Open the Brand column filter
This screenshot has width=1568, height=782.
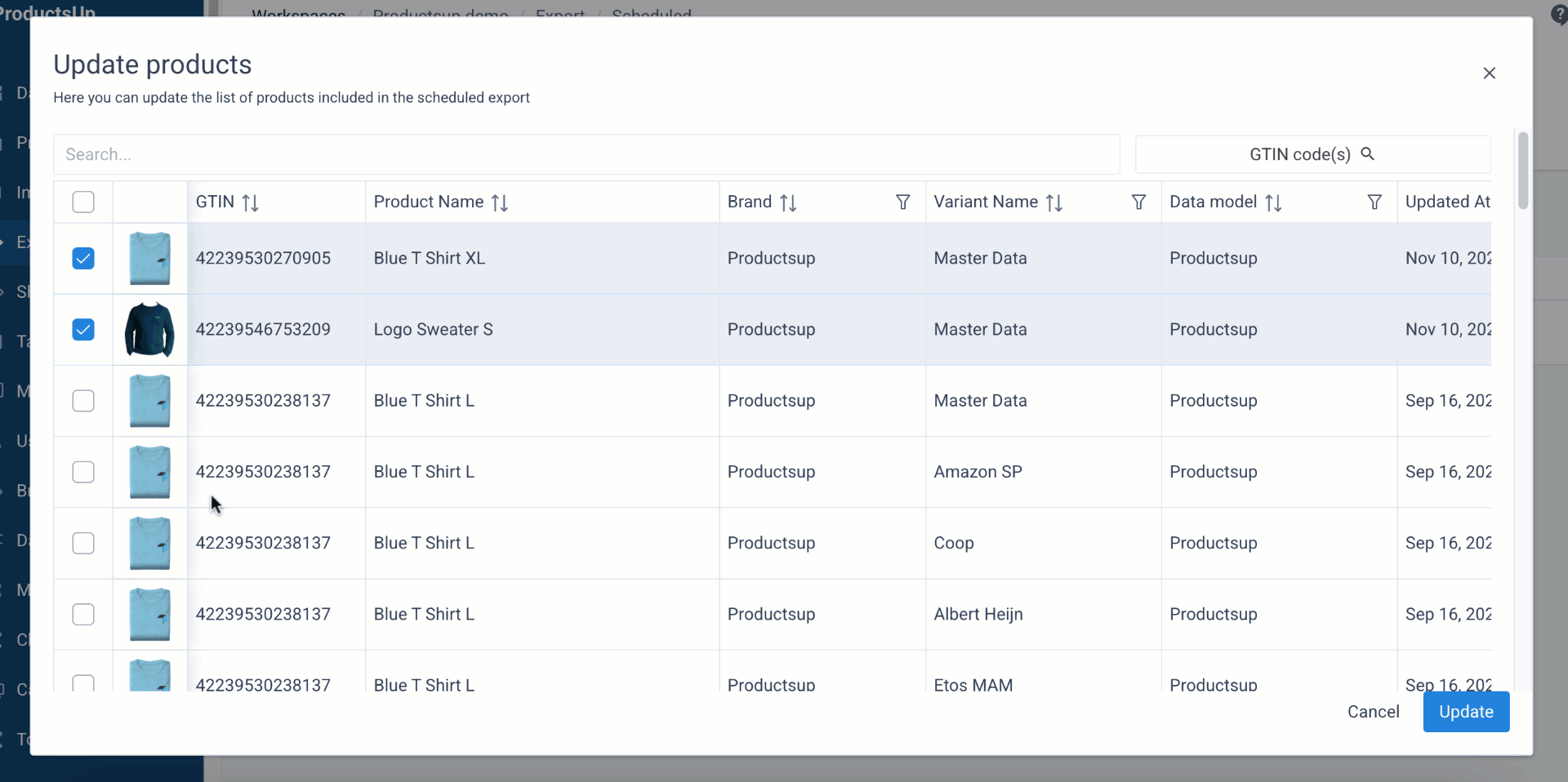click(x=902, y=202)
